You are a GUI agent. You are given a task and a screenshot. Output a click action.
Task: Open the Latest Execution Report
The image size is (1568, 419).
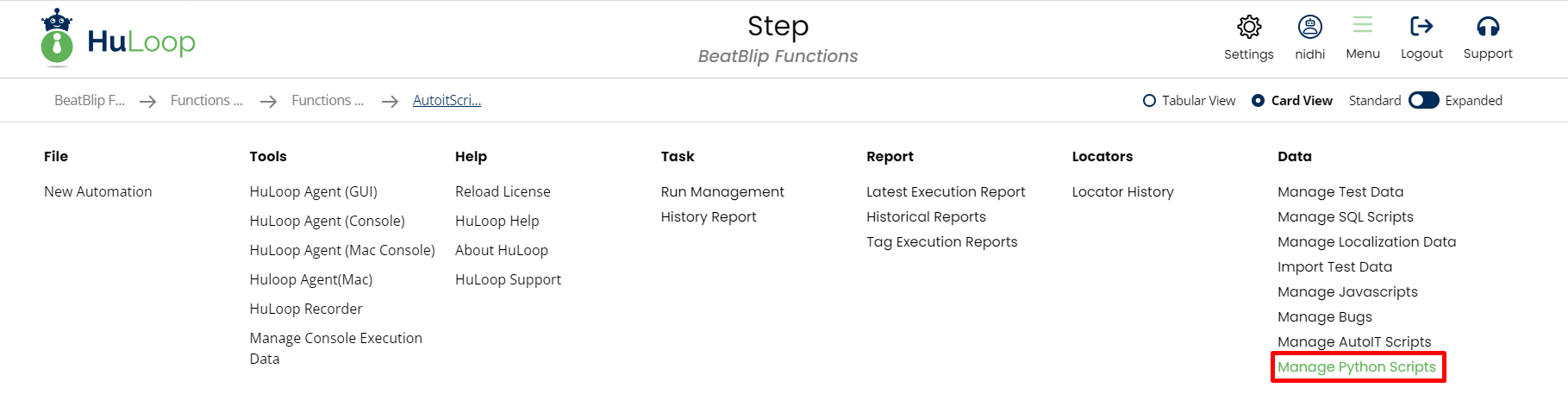[945, 191]
